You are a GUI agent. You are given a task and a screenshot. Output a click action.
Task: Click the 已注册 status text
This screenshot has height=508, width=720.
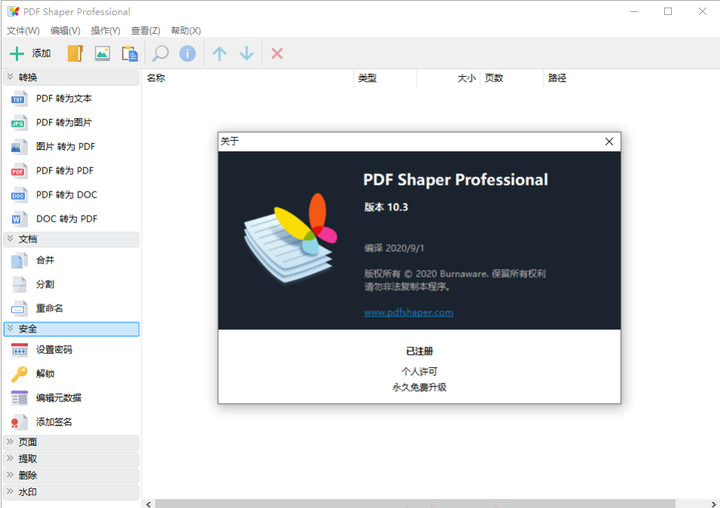419,351
